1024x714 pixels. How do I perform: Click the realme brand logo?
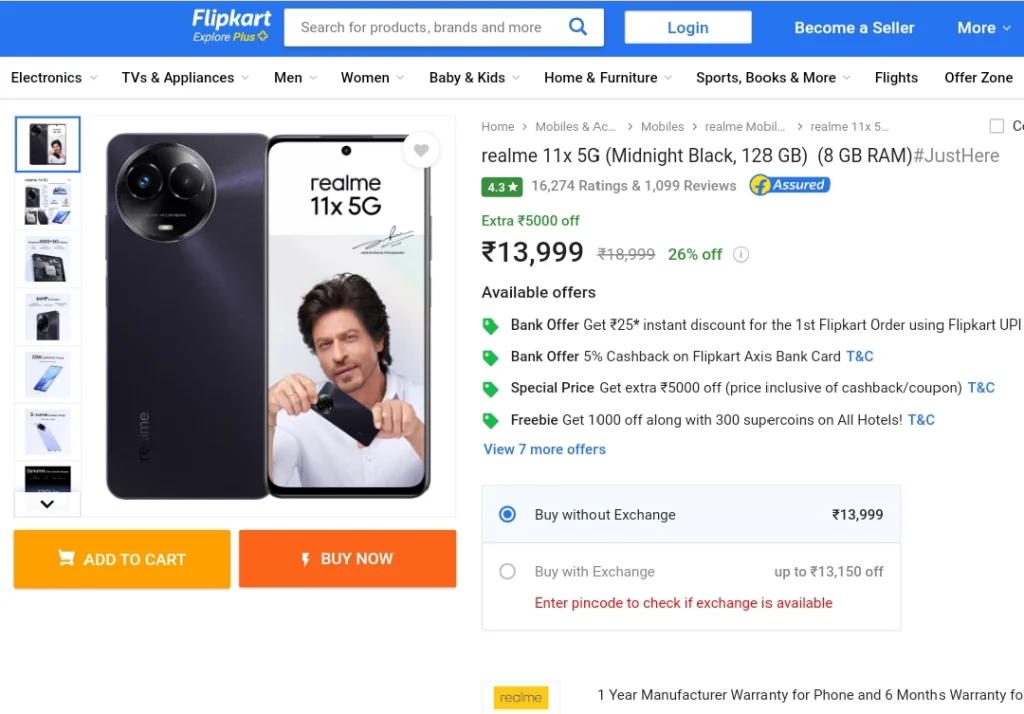coord(520,697)
